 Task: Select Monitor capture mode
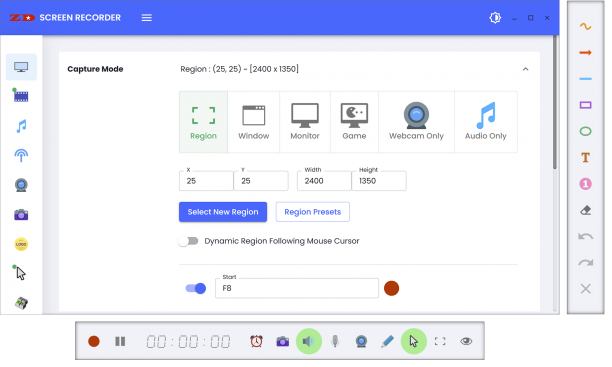point(305,122)
